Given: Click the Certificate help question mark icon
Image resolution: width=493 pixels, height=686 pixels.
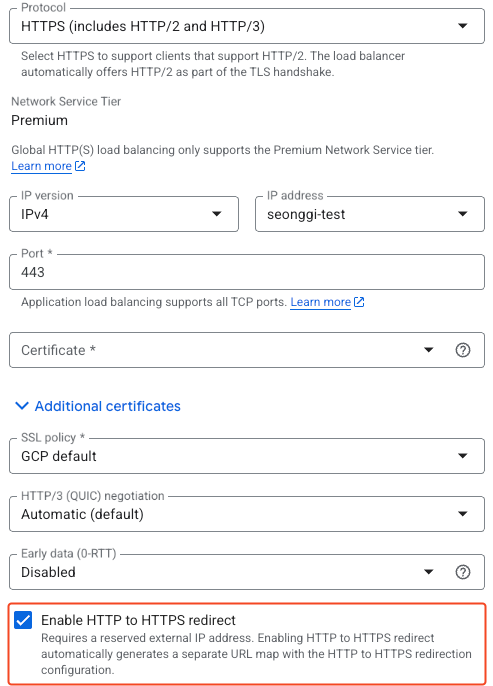Looking at the screenshot, I should (x=462, y=350).
